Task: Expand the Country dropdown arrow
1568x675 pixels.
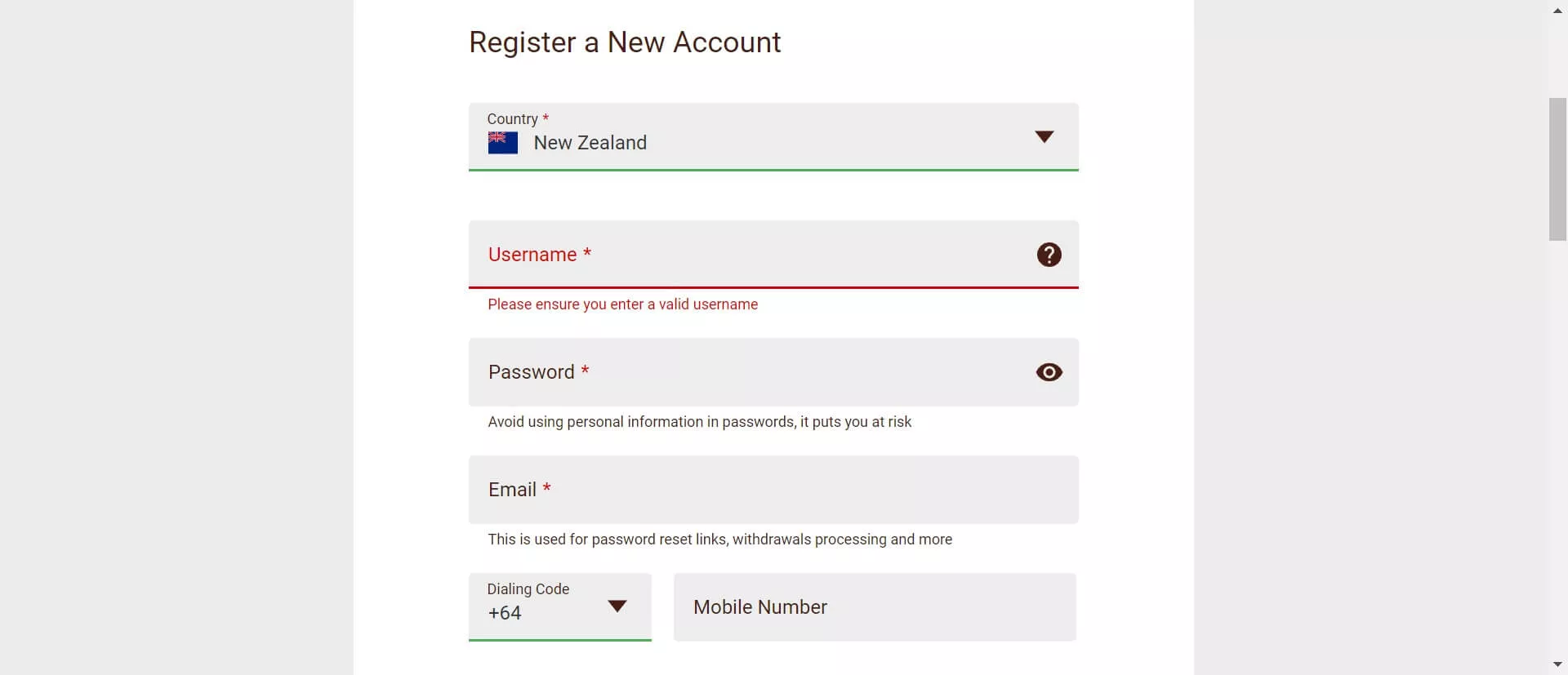Action: pyautogui.click(x=1044, y=136)
